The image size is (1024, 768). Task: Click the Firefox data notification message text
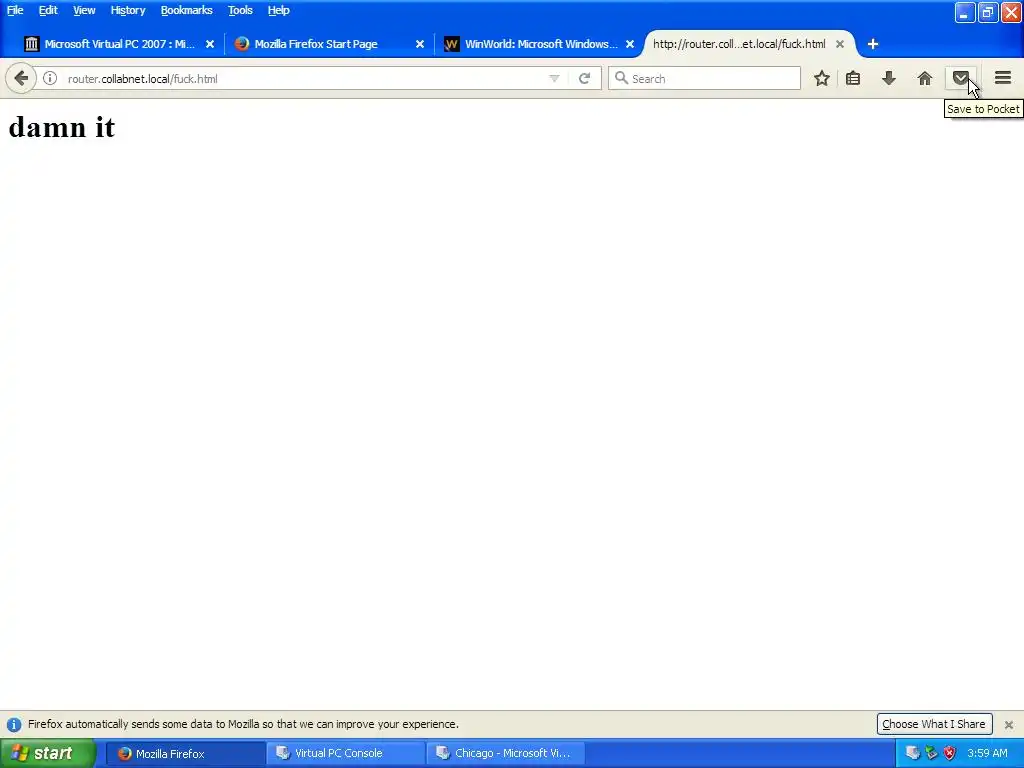pos(243,724)
